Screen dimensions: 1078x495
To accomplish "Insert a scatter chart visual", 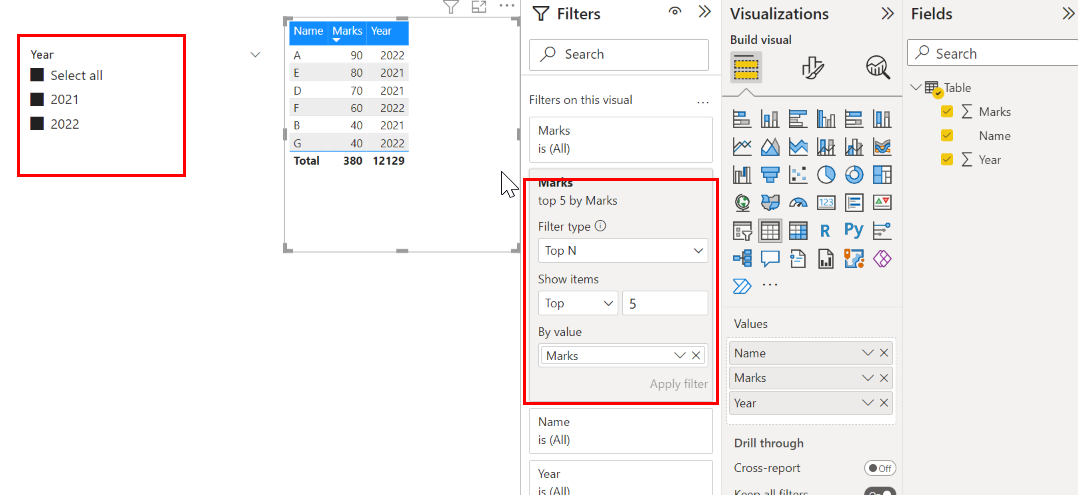I will (798, 175).
